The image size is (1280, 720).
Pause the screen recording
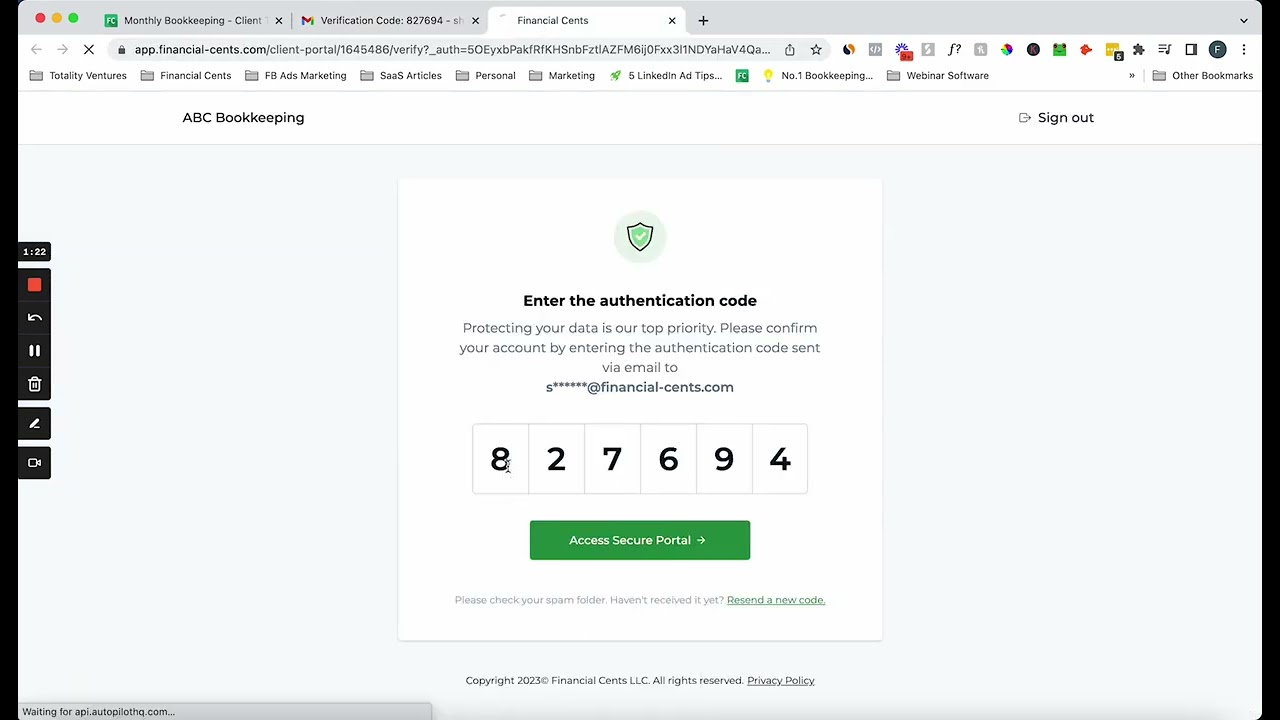coord(34,351)
